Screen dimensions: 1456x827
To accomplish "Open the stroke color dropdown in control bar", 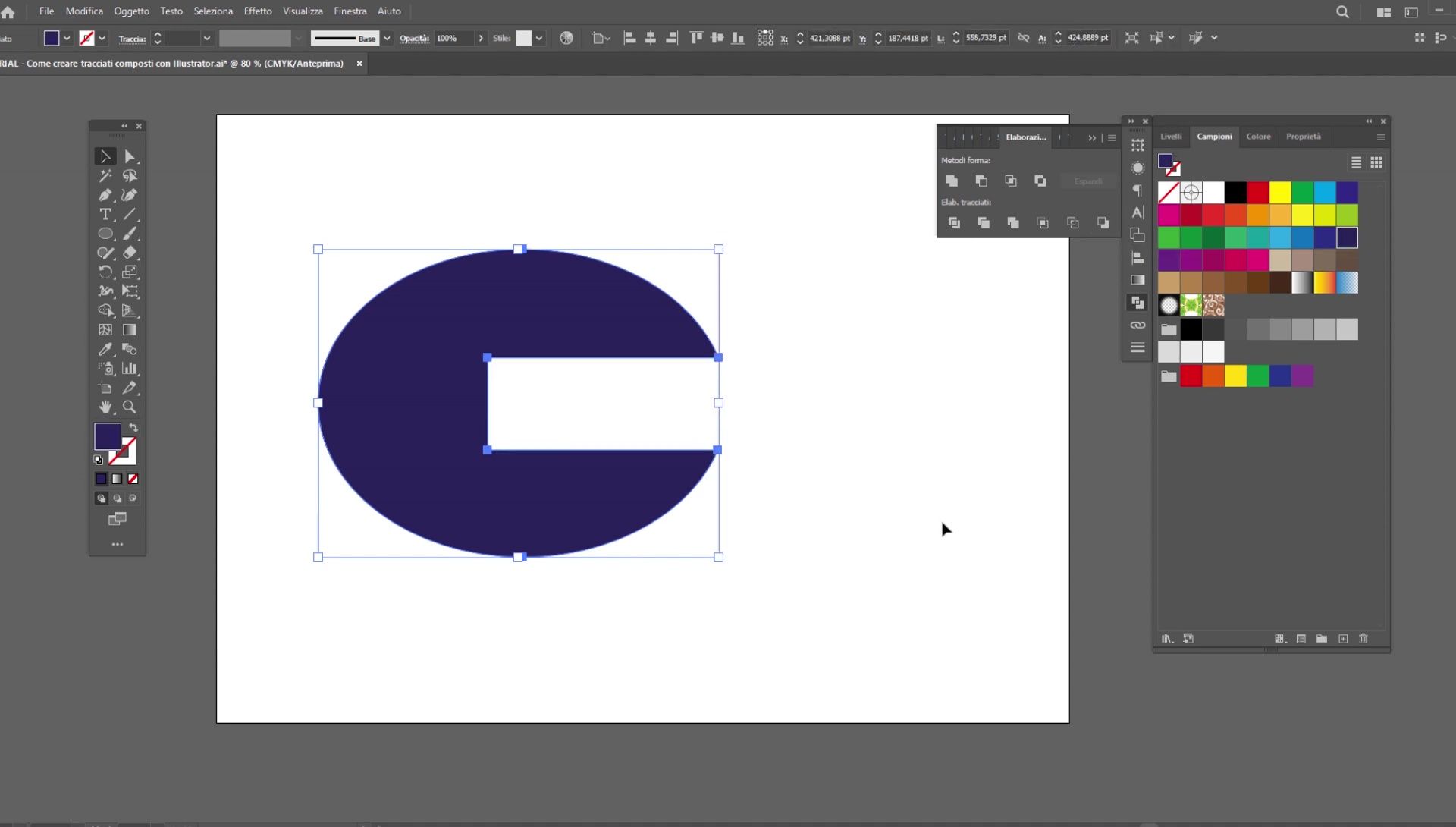I will pyautogui.click(x=102, y=38).
